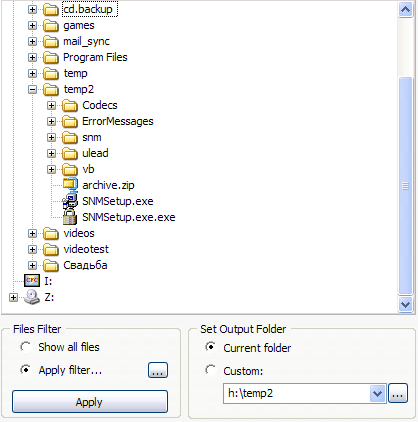Choose Custom output folder radio button
This screenshot has height=422, width=418.
point(210,370)
